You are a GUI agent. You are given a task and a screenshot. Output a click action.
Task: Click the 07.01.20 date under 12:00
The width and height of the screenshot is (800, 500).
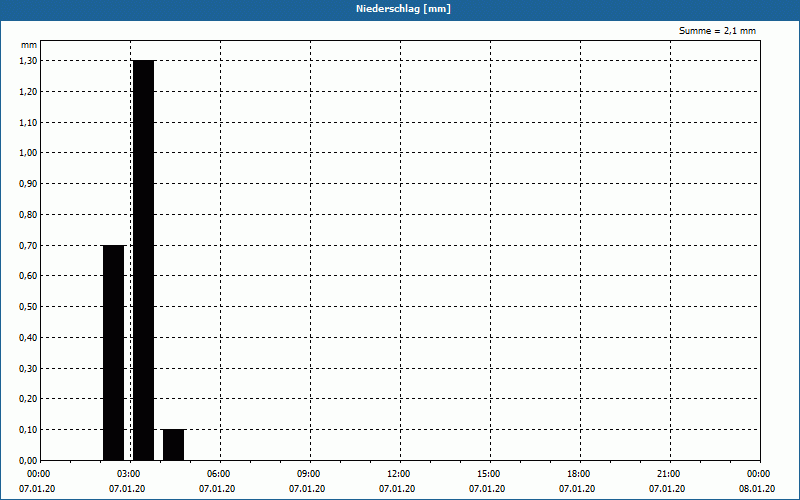coord(397,489)
